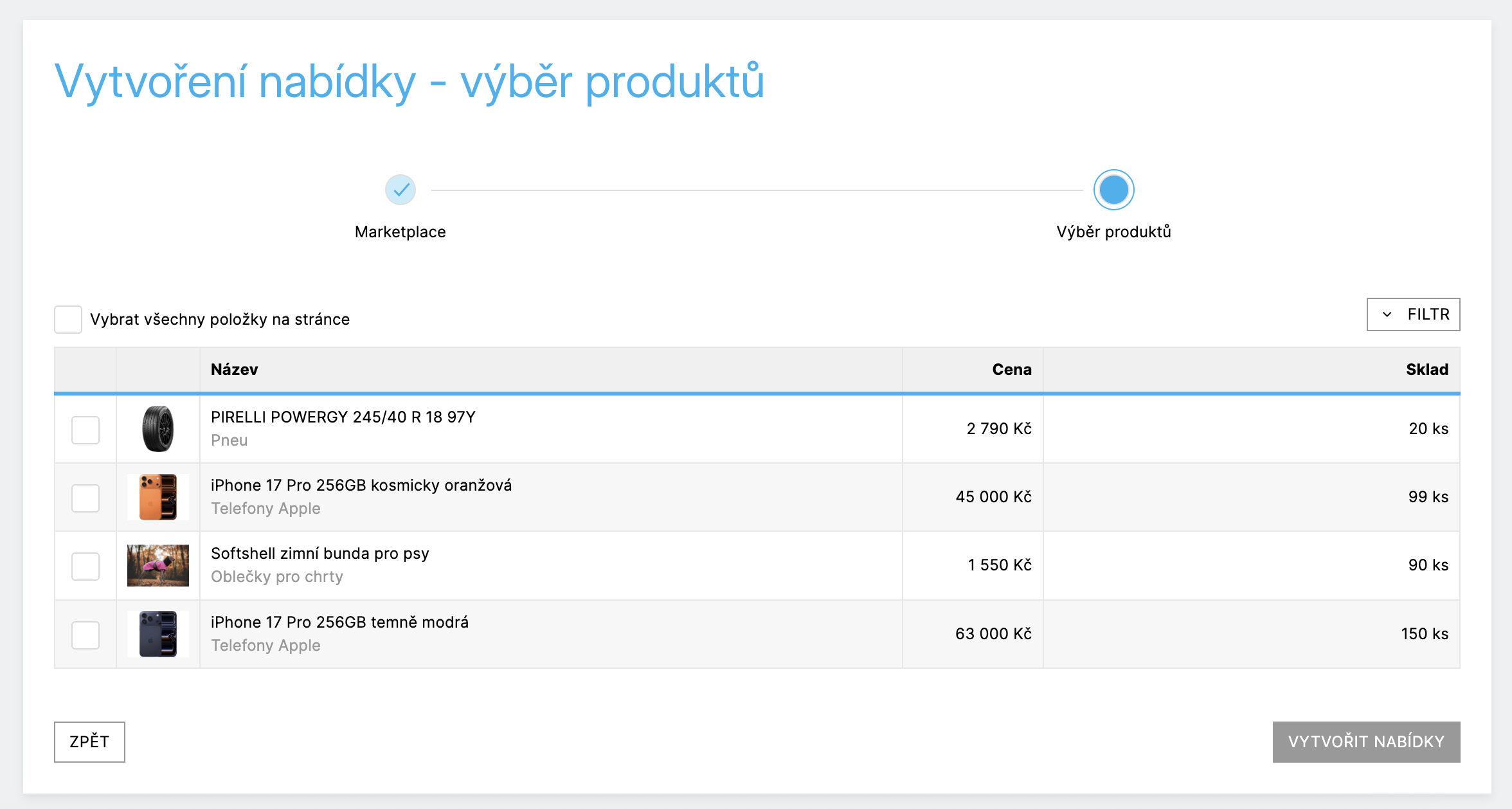Click the completed Marketplace step checkmark icon
1512x809 pixels.
(x=401, y=190)
